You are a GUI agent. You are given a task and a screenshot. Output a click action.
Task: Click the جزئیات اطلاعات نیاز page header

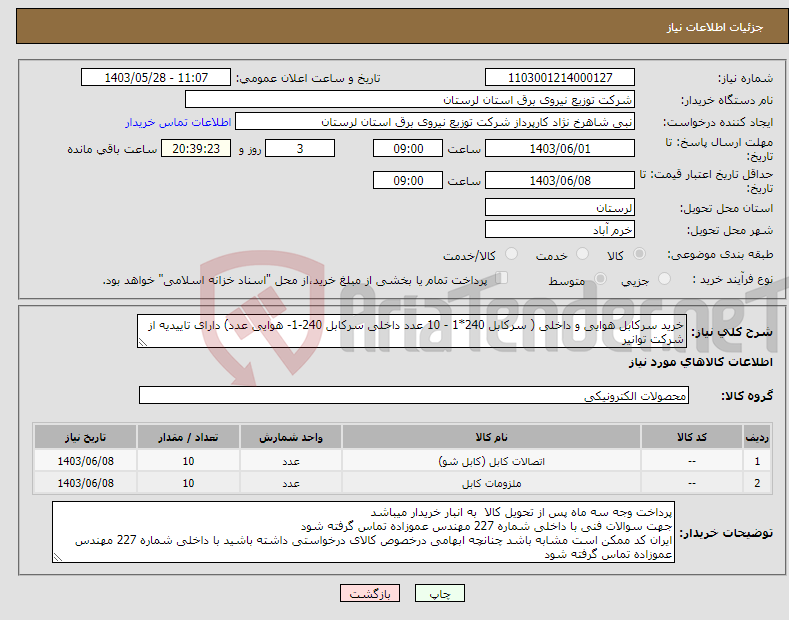[715, 27]
